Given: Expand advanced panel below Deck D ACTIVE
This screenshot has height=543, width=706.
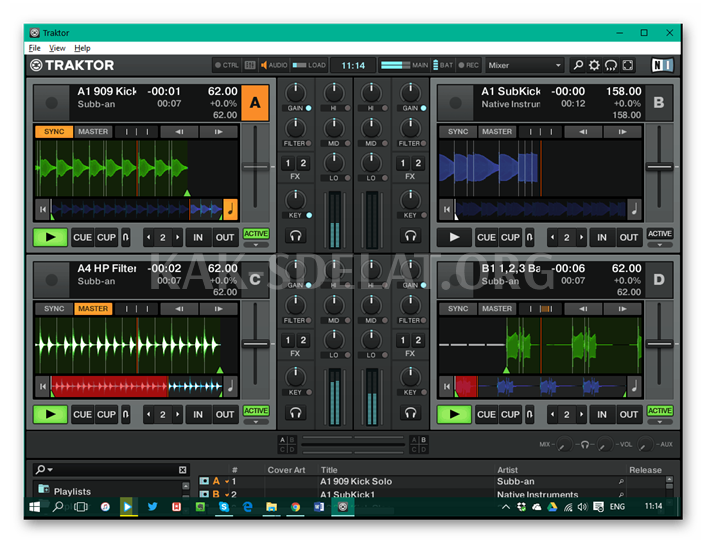Looking at the screenshot, I should pos(660,422).
